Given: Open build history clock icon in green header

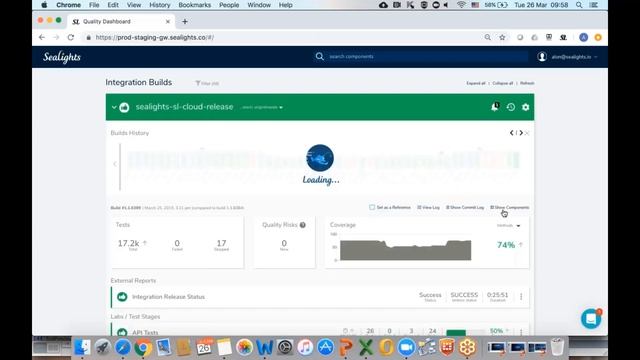Looking at the screenshot, I should coord(511,107).
